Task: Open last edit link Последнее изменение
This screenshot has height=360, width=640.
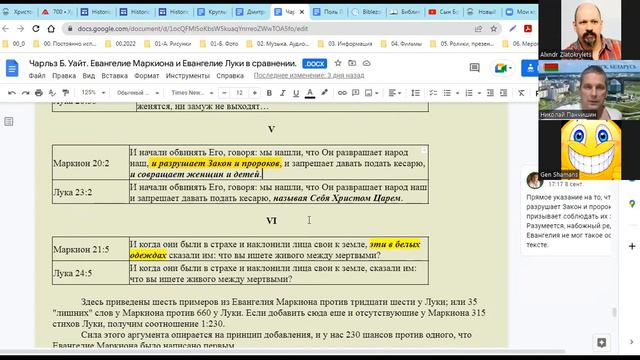Action: coord(309,76)
